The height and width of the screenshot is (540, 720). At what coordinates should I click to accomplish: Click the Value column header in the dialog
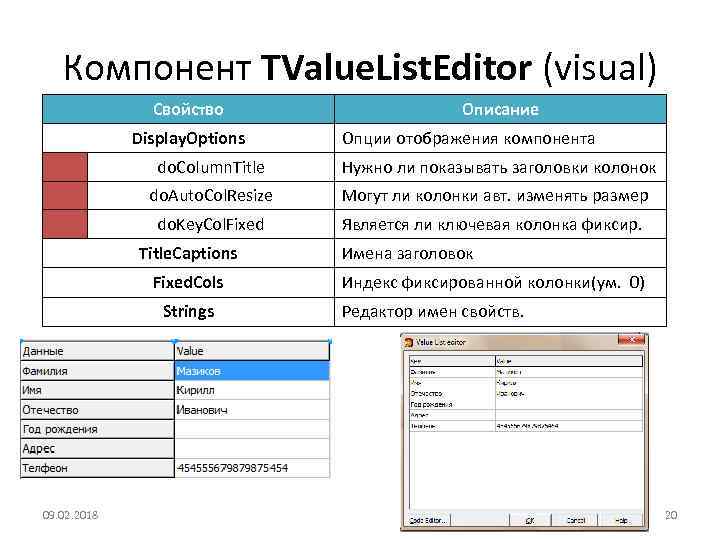pyautogui.click(x=569, y=361)
